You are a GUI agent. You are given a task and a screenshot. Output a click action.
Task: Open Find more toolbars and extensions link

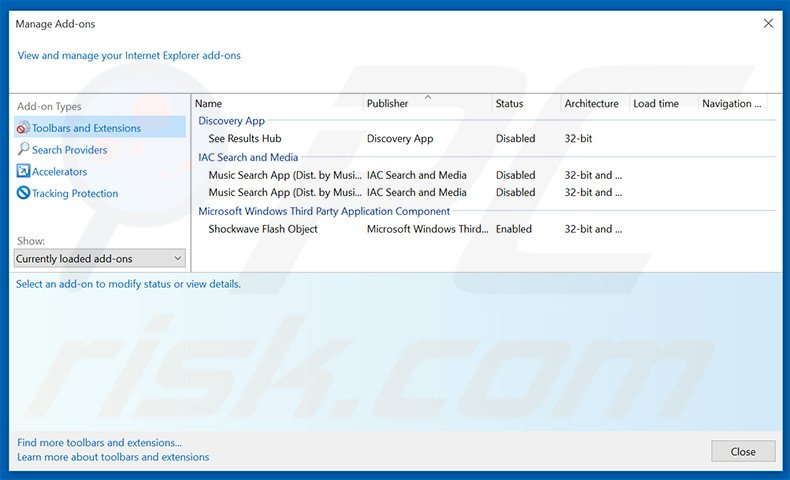(99, 443)
